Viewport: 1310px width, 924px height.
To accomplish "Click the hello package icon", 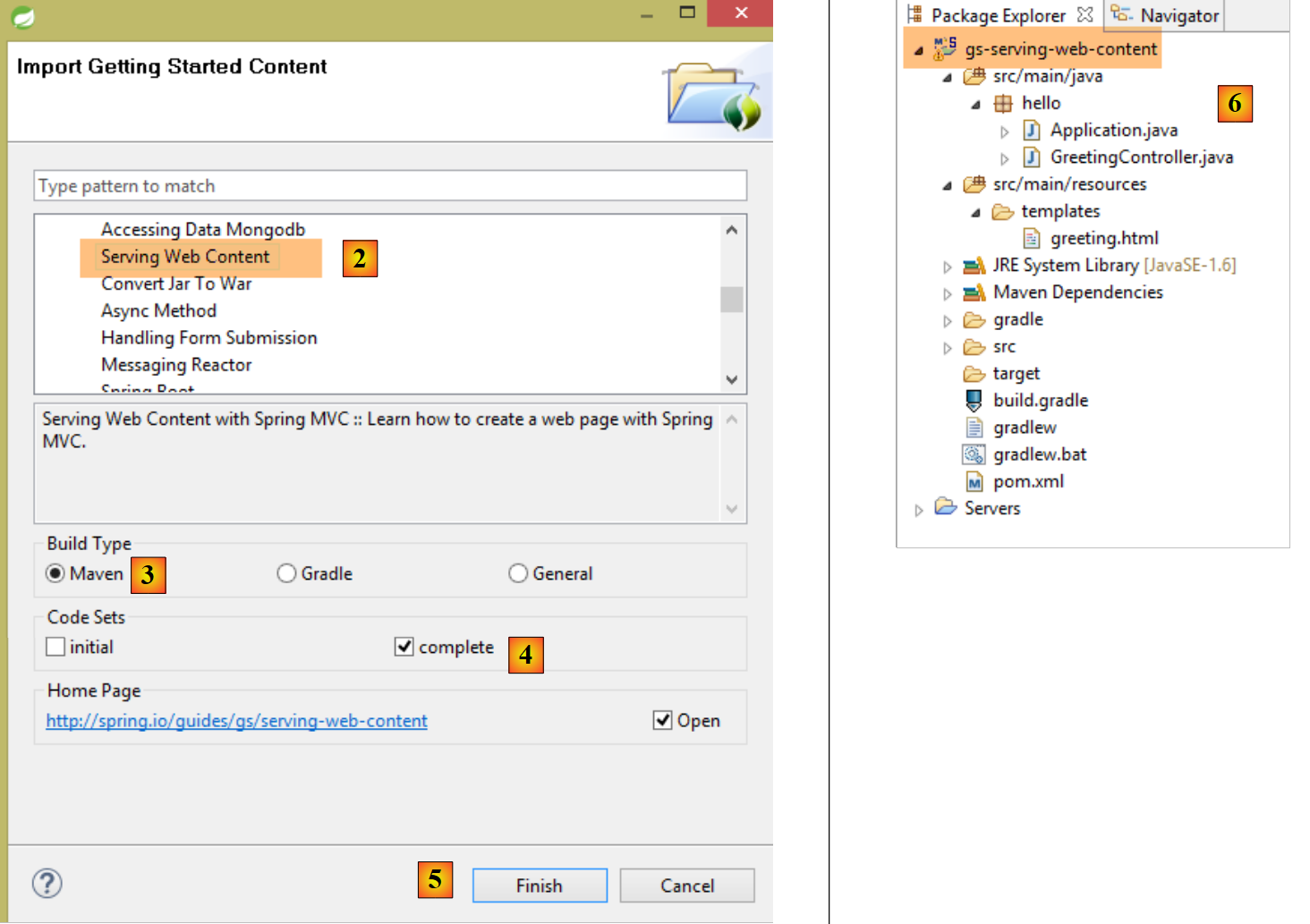I will [x=1003, y=104].
